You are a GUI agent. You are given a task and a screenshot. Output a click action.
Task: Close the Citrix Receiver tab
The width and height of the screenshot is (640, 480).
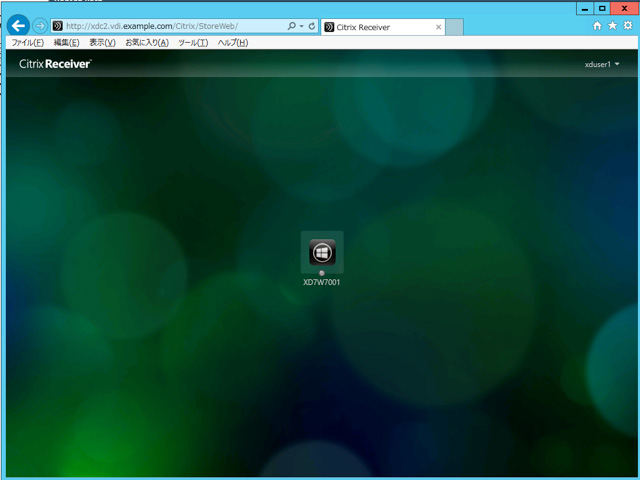(438, 27)
